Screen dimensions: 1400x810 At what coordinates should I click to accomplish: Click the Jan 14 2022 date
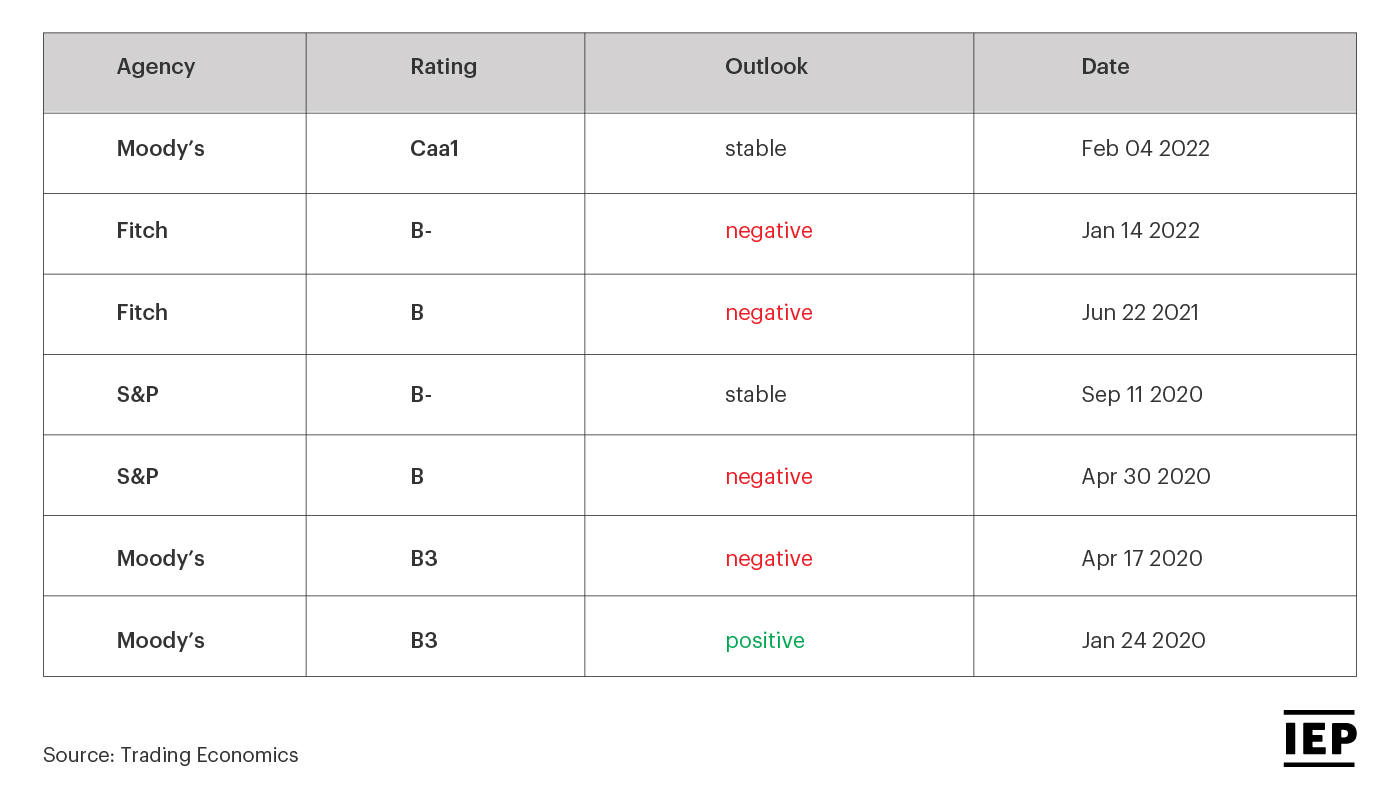tap(1140, 231)
